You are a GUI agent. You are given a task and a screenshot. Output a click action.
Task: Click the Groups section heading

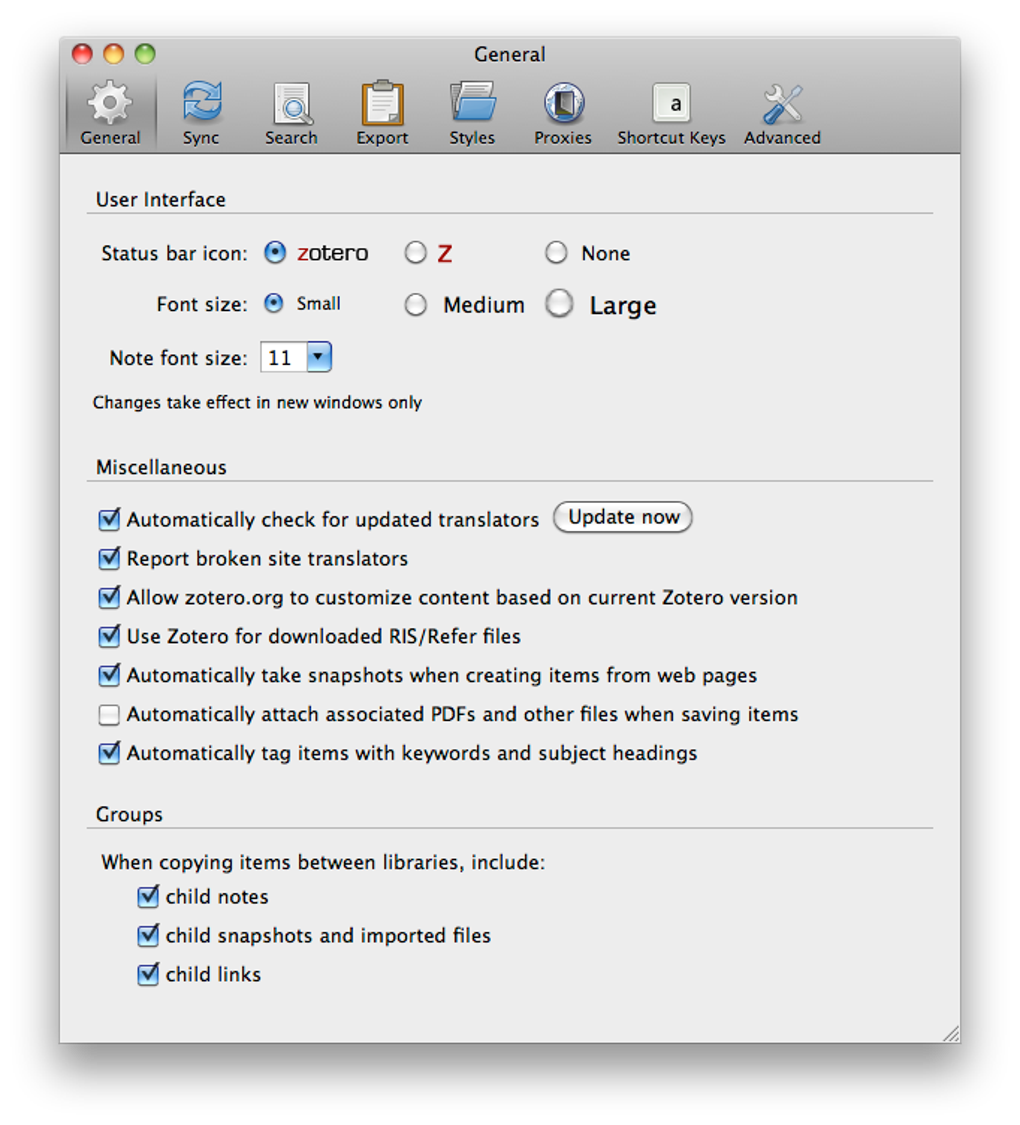[129, 814]
